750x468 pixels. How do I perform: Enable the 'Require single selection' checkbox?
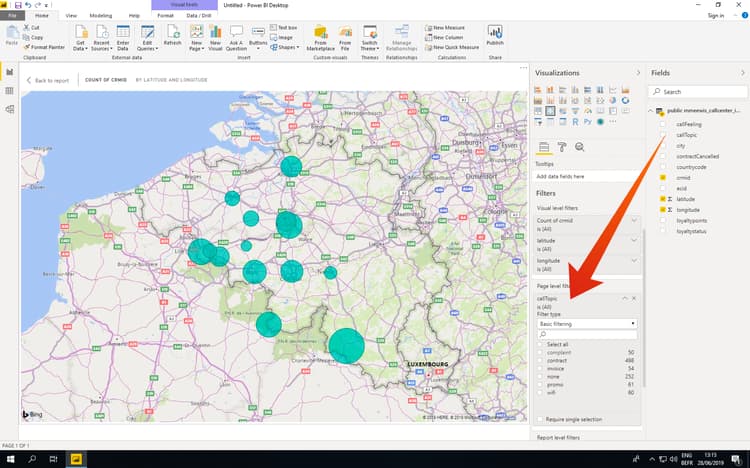point(541,419)
